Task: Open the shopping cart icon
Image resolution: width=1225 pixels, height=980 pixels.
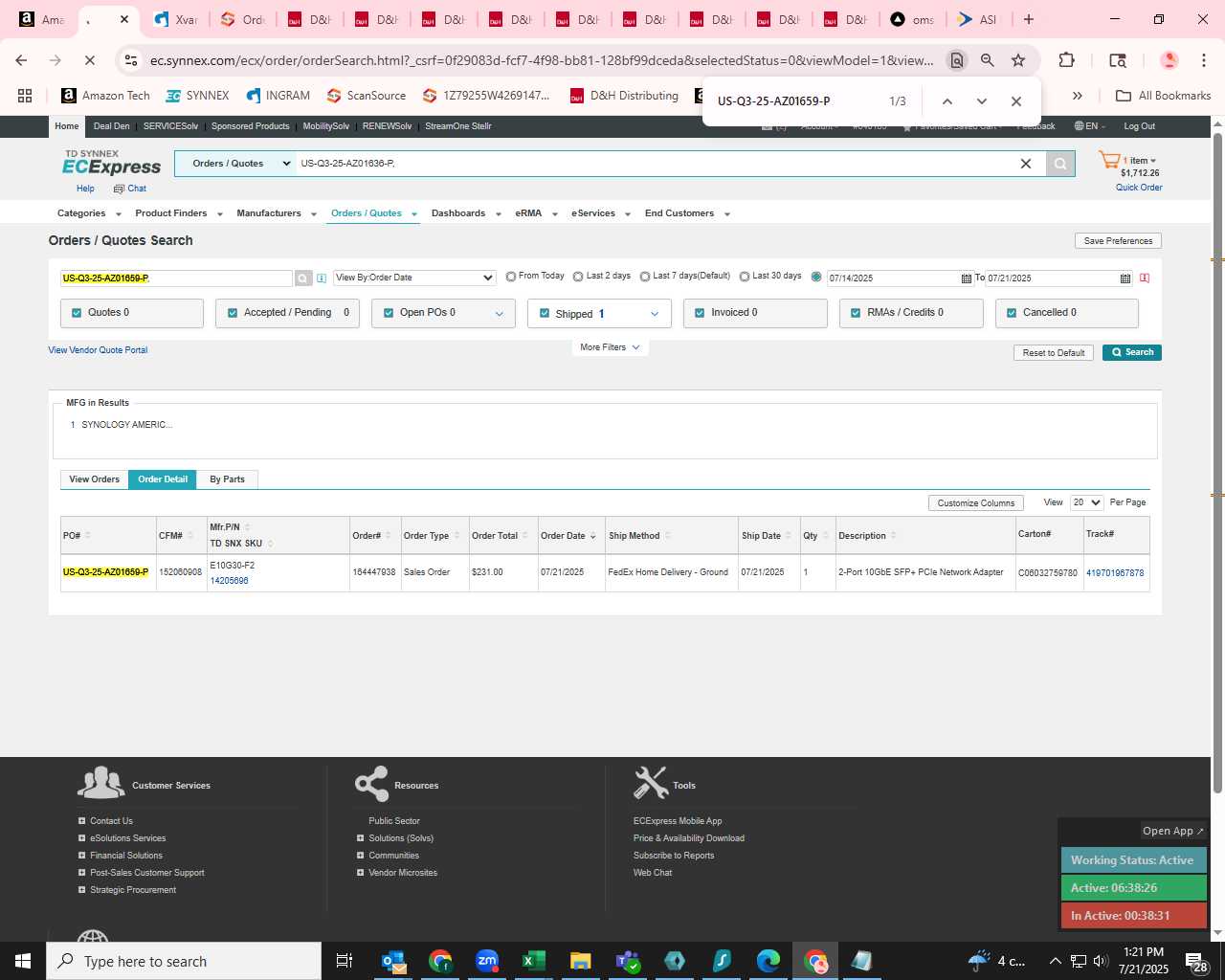Action: 1109,161
